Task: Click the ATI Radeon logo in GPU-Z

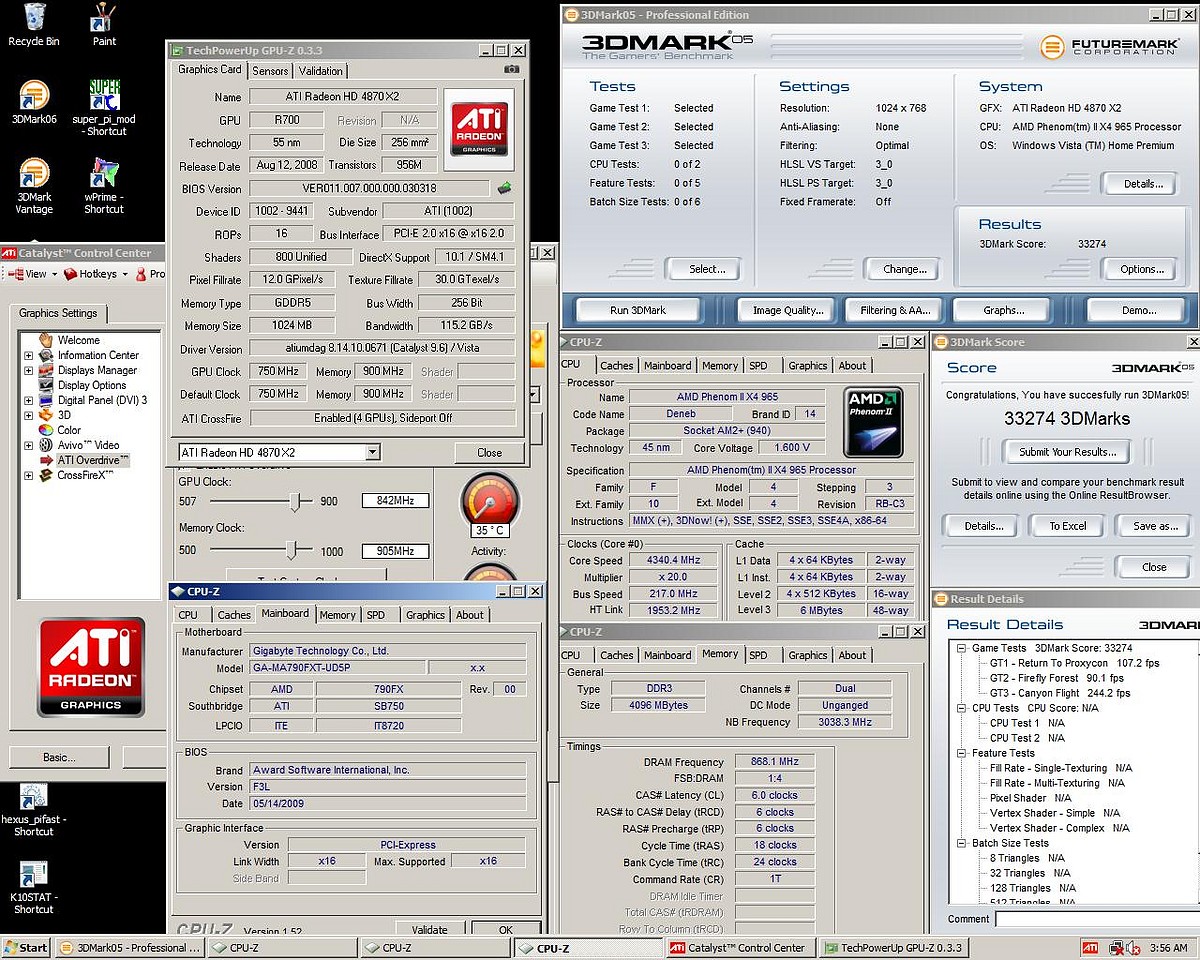Action: pyautogui.click(x=480, y=129)
